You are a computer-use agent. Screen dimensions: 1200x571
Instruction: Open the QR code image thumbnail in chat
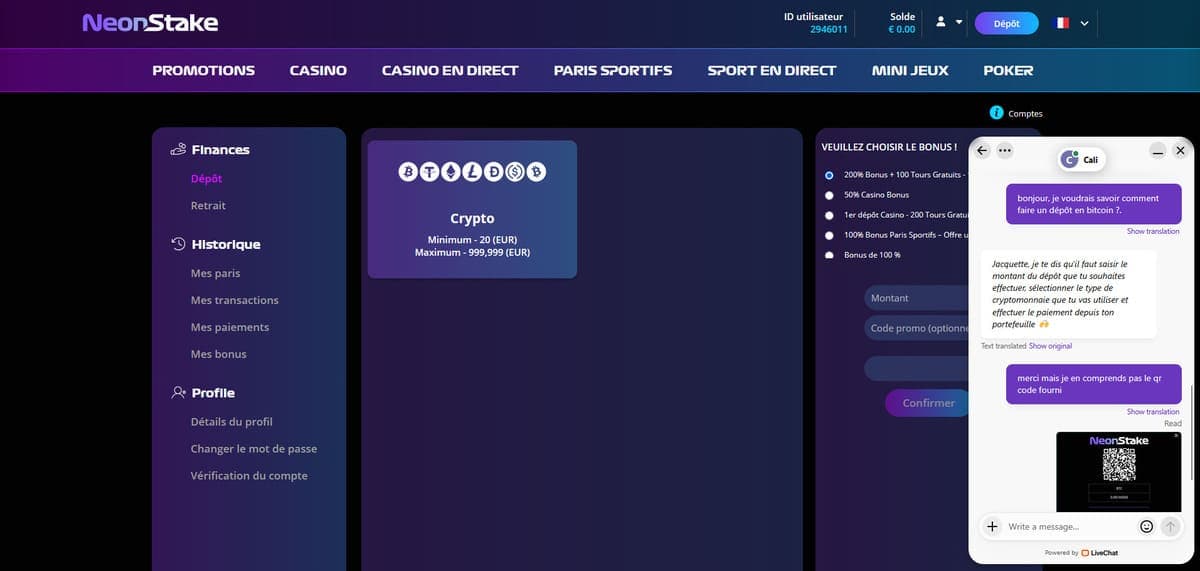point(1118,471)
